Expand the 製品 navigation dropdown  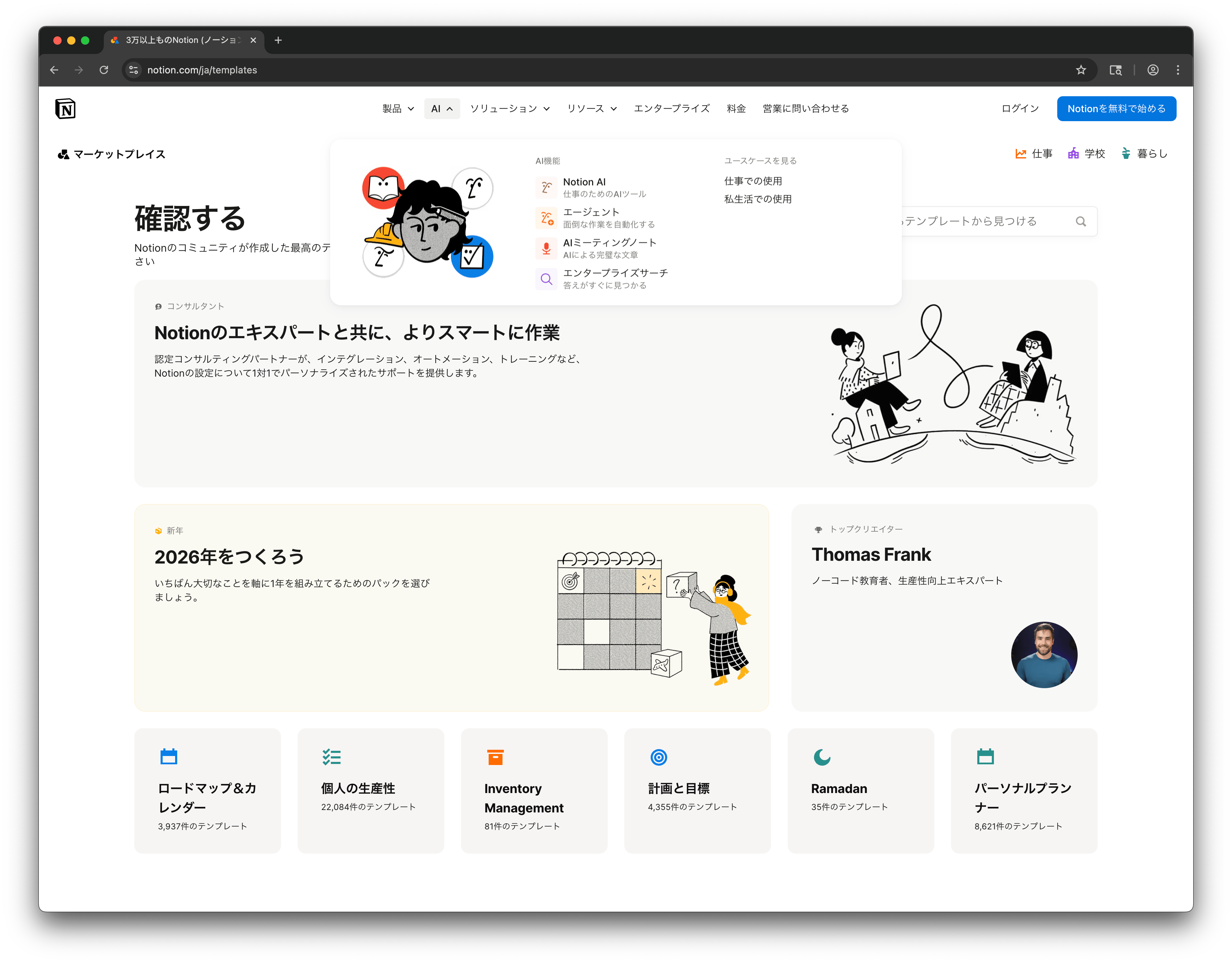click(x=397, y=108)
